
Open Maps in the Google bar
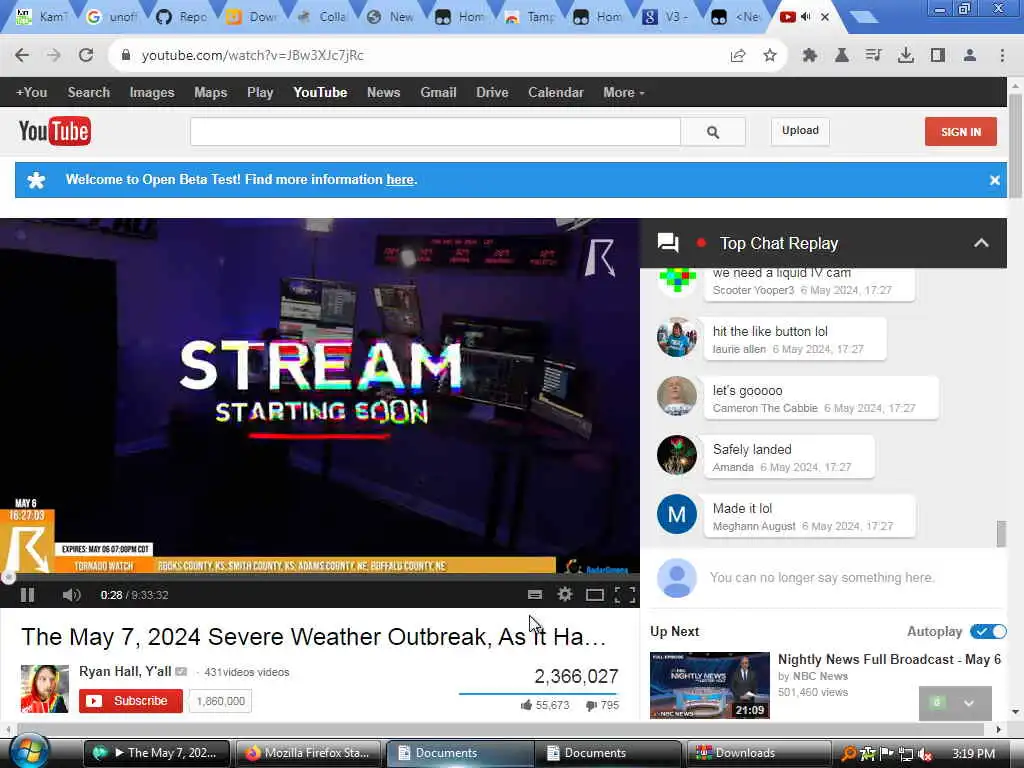click(x=210, y=93)
